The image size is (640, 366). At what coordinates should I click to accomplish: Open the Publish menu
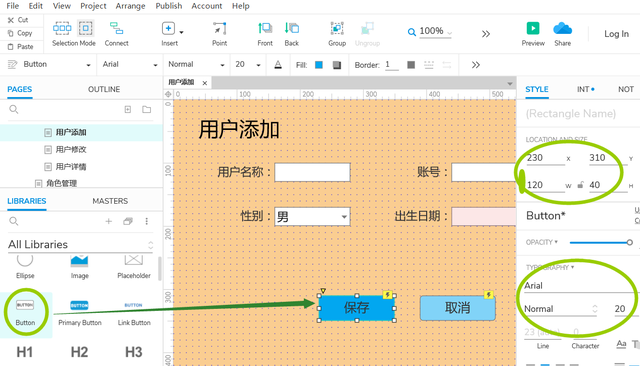coord(169,6)
